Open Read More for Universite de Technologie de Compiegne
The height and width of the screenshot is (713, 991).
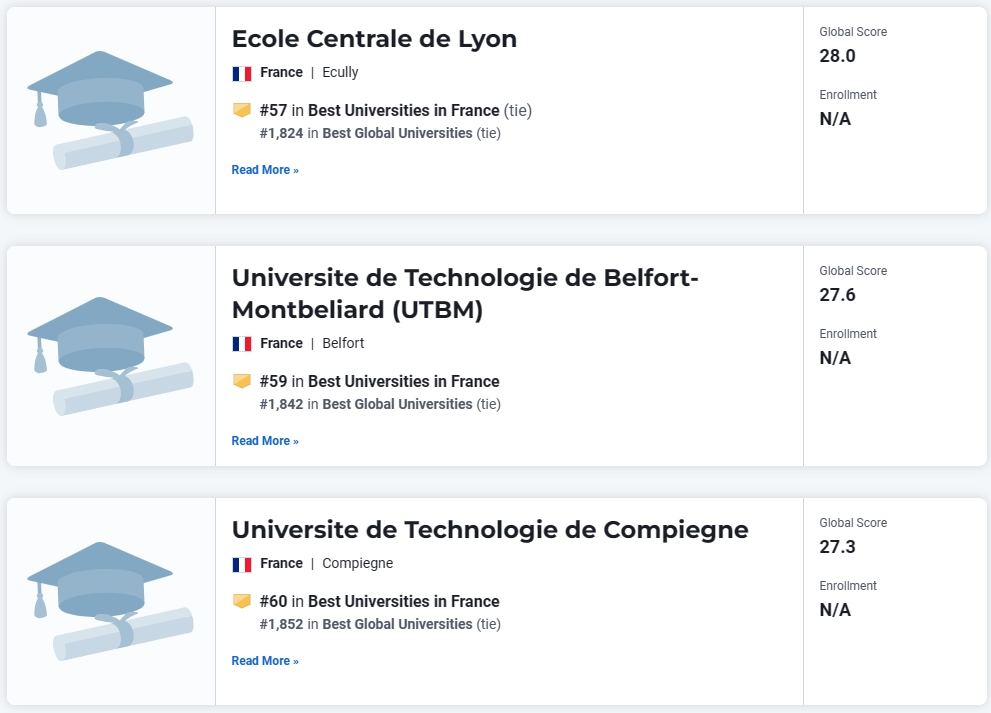click(265, 661)
